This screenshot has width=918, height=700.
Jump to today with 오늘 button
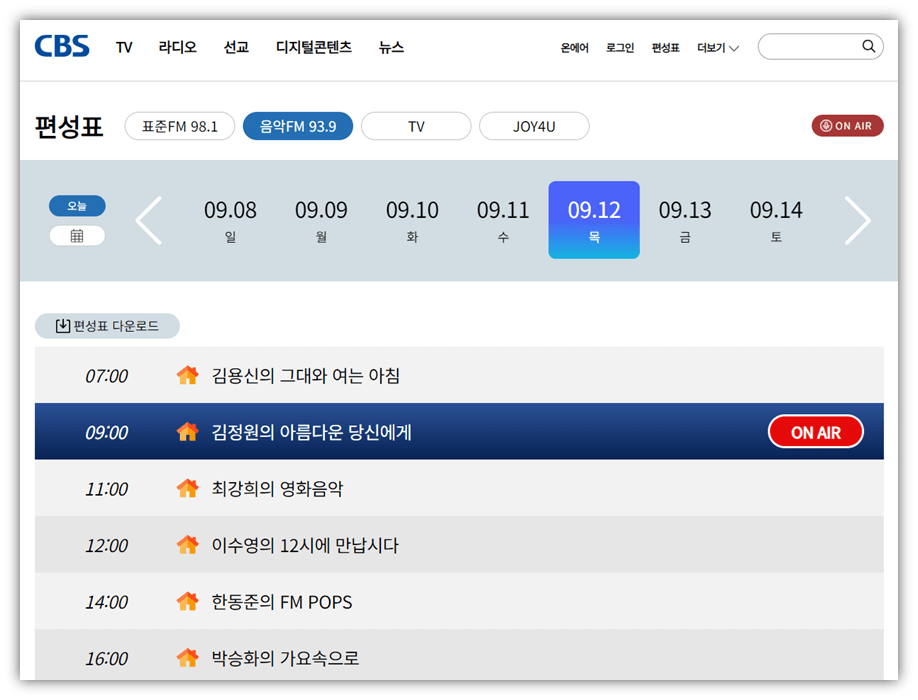coord(77,206)
